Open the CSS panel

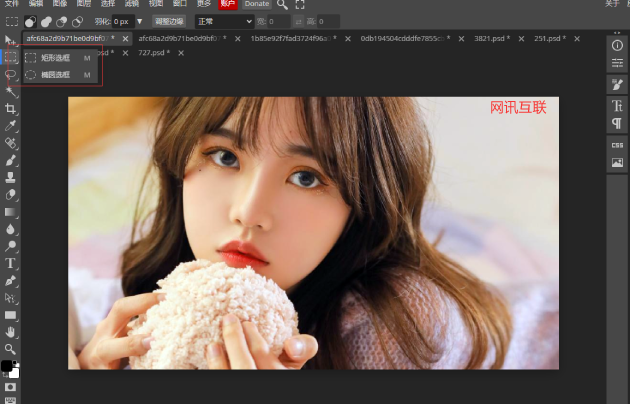click(x=617, y=145)
